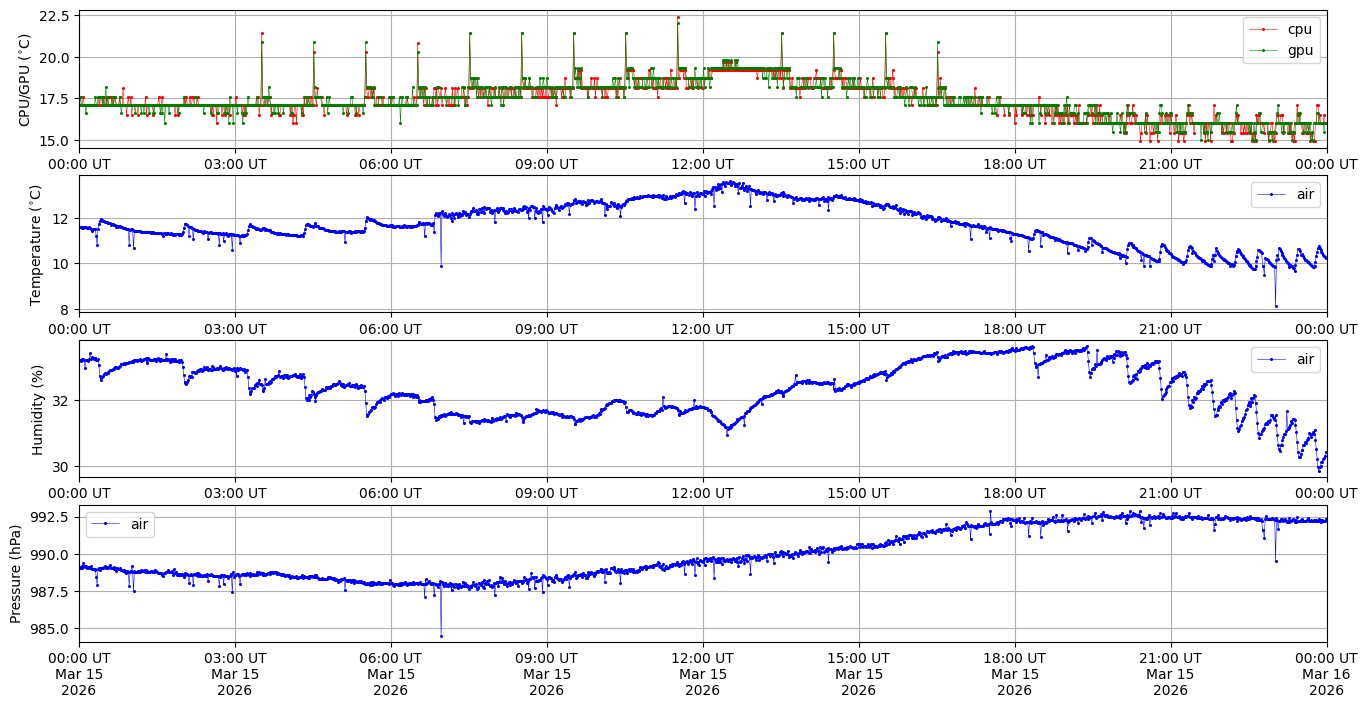Click the lowest pressure dip point near 07:00

[x=441, y=636]
